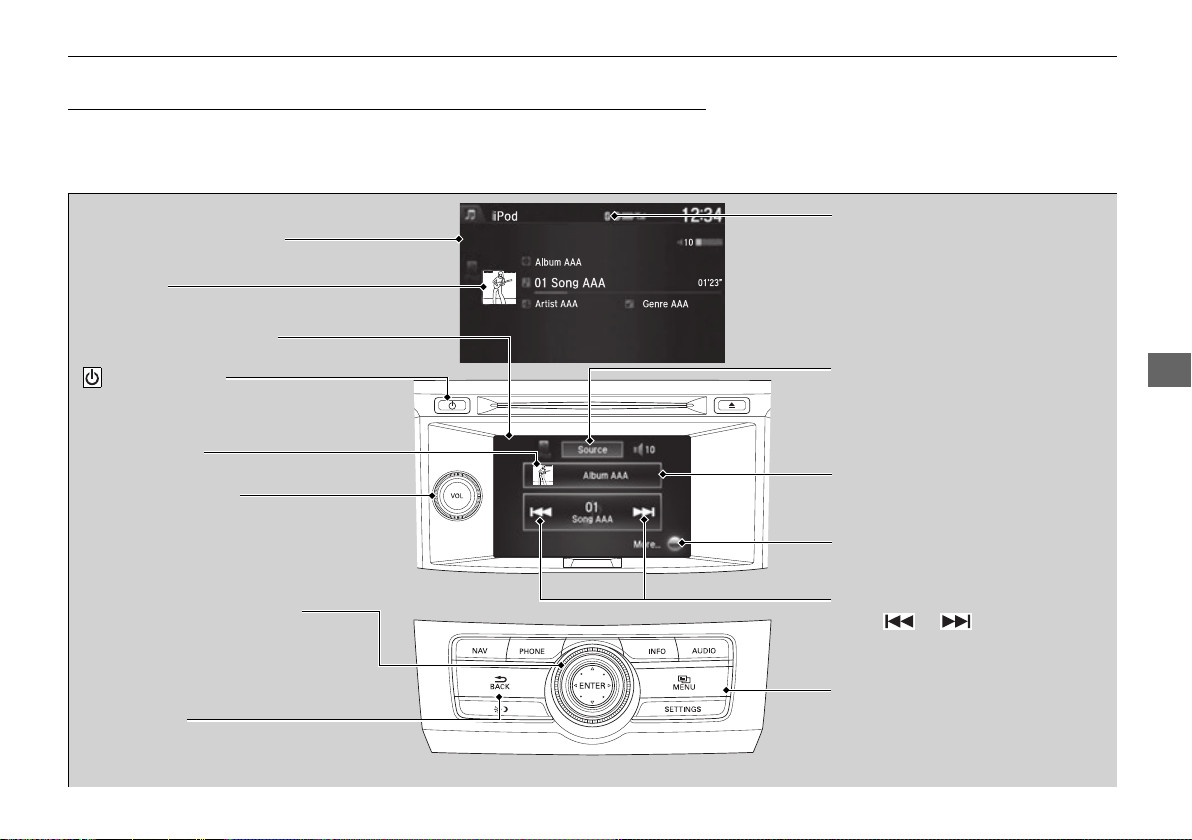This screenshot has width=1192, height=840.
Task: Hit the day/night display mode button
Action: [500, 710]
